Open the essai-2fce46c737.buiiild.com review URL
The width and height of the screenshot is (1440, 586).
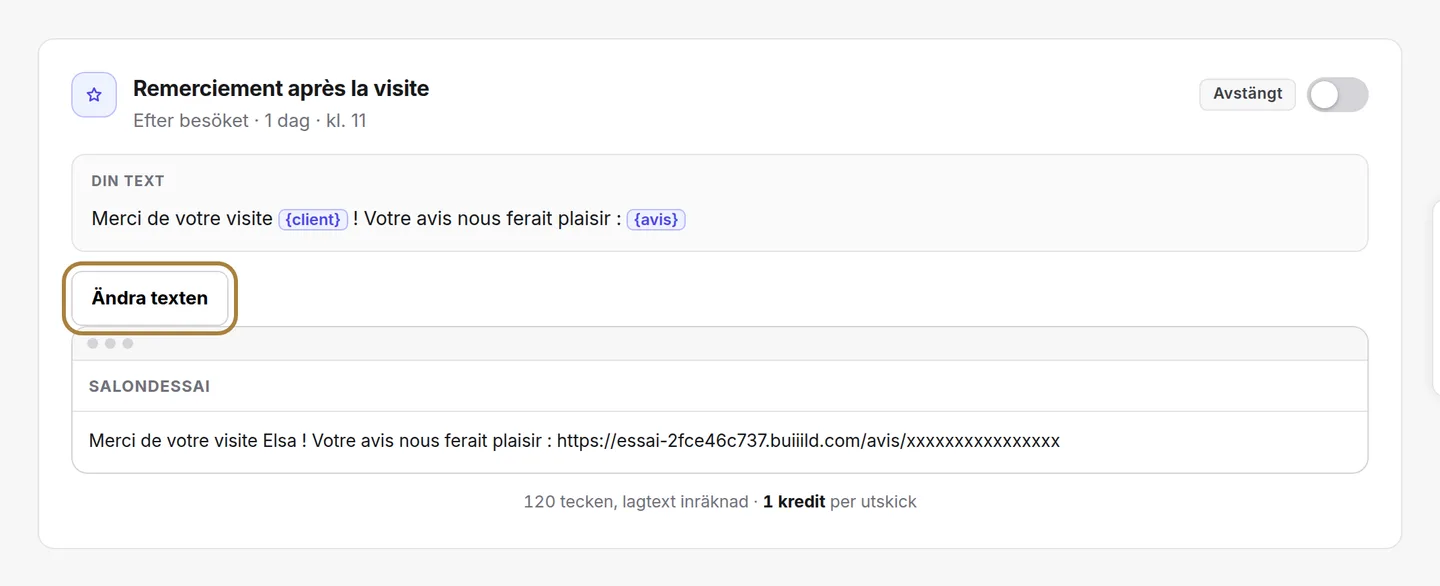(808, 441)
